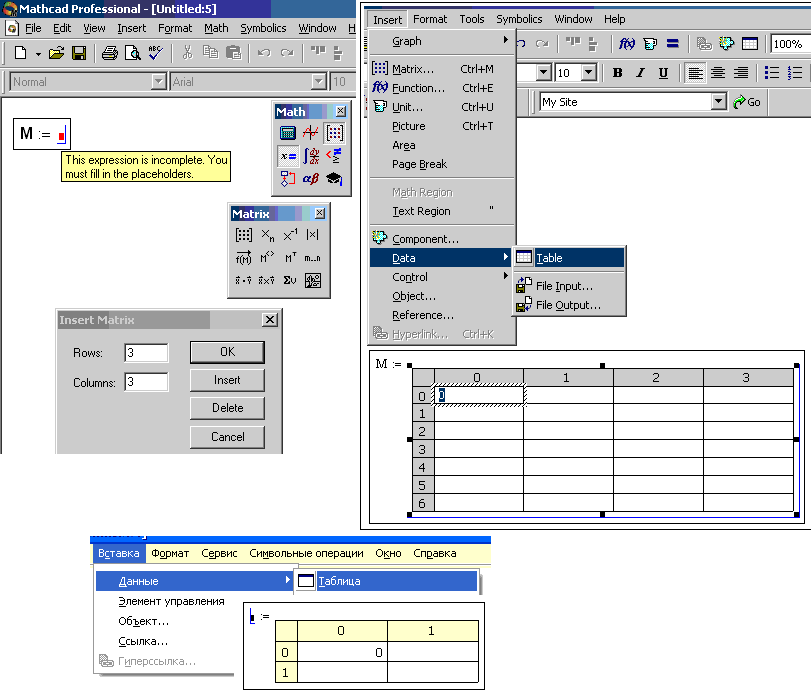Screen dimensions: 811x698
Task: Open Print Preview from the toolbar
Action: point(132,53)
